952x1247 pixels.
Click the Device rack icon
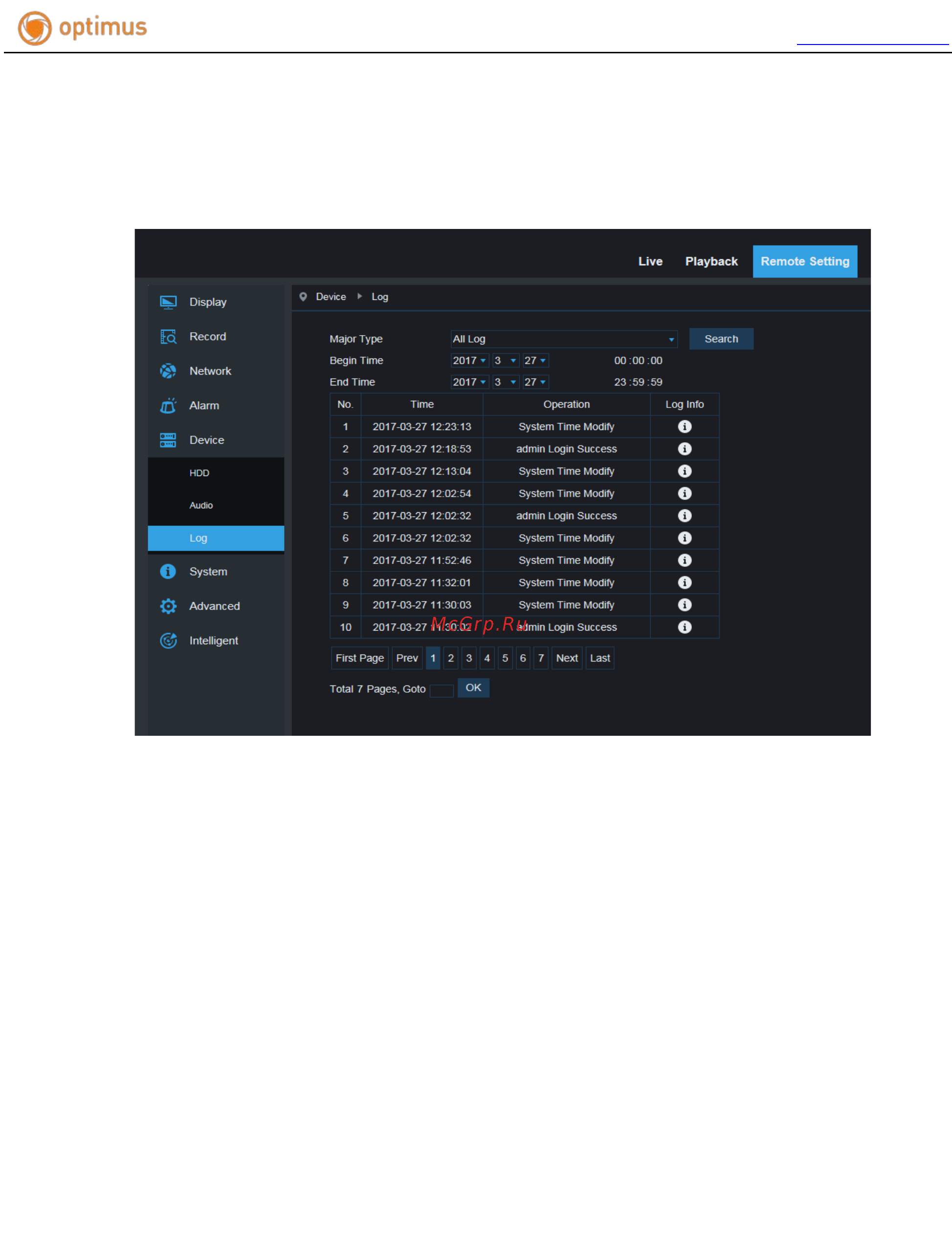[x=168, y=440]
